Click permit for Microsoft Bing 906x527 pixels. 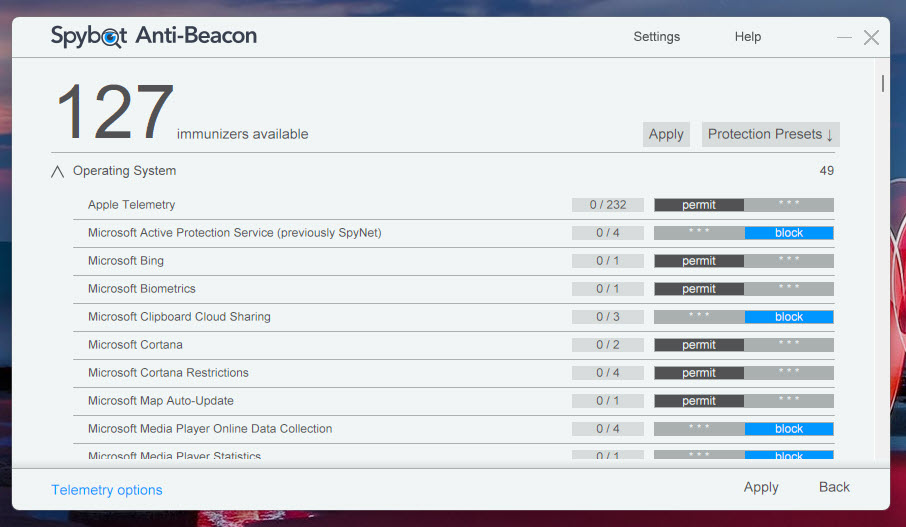pos(699,261)
